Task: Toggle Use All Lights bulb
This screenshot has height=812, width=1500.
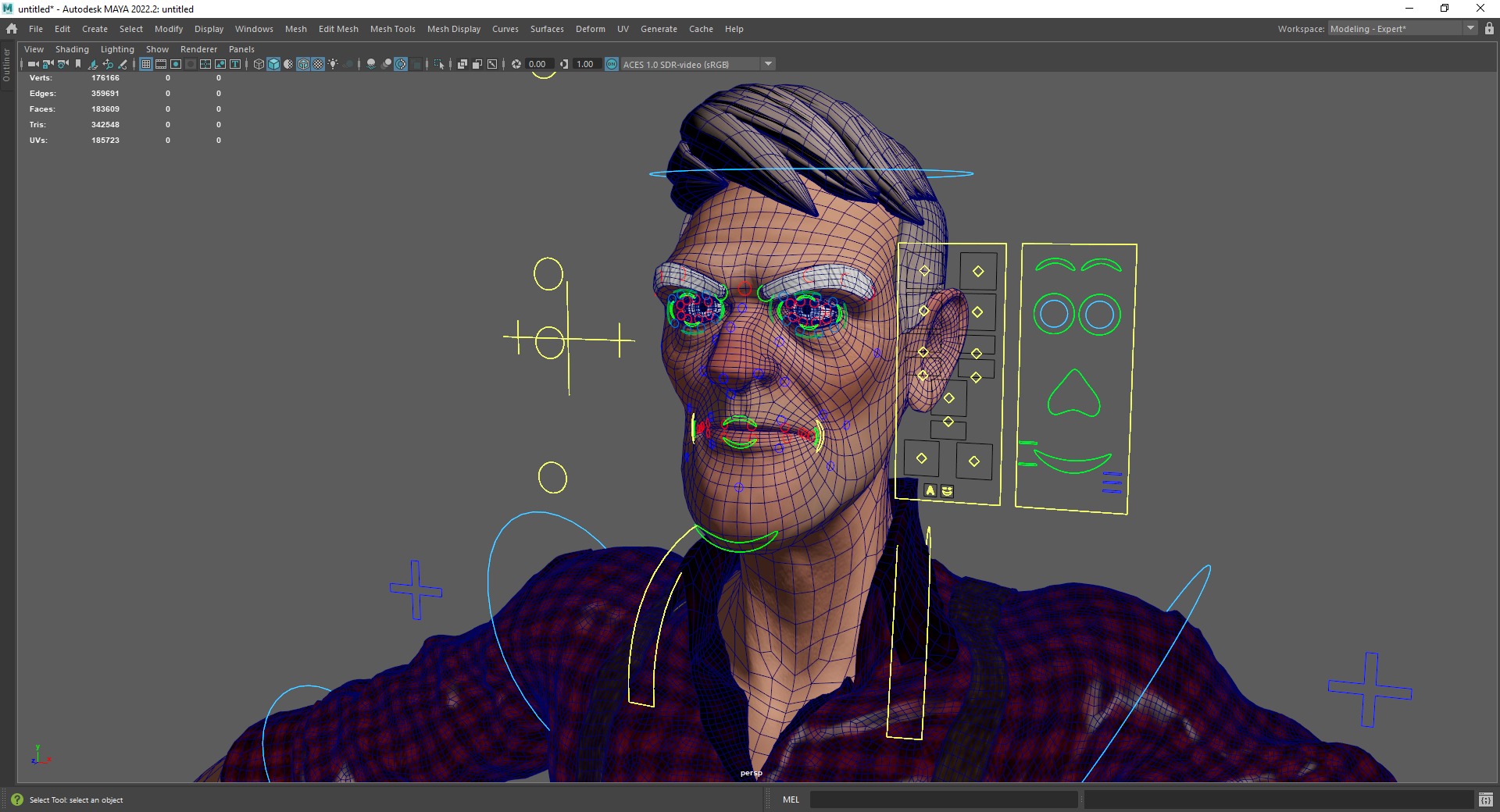Action: [333, 64]
